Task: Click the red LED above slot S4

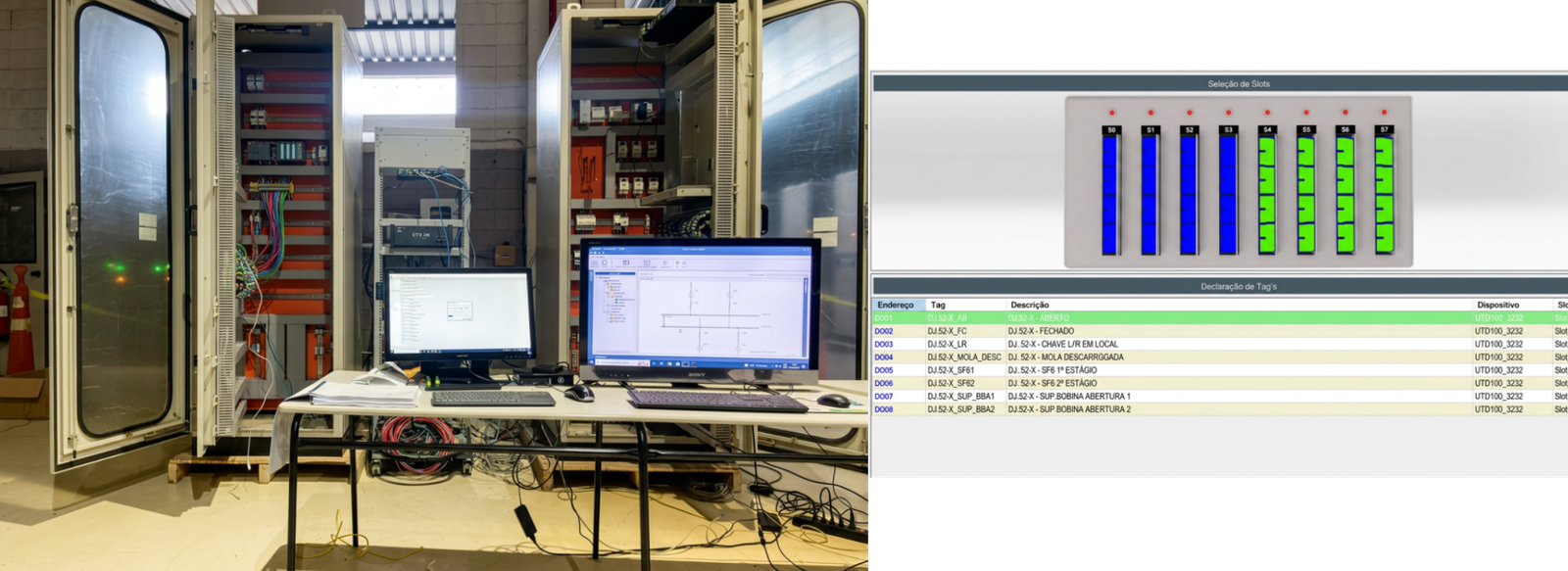Action: [1267, 112]
